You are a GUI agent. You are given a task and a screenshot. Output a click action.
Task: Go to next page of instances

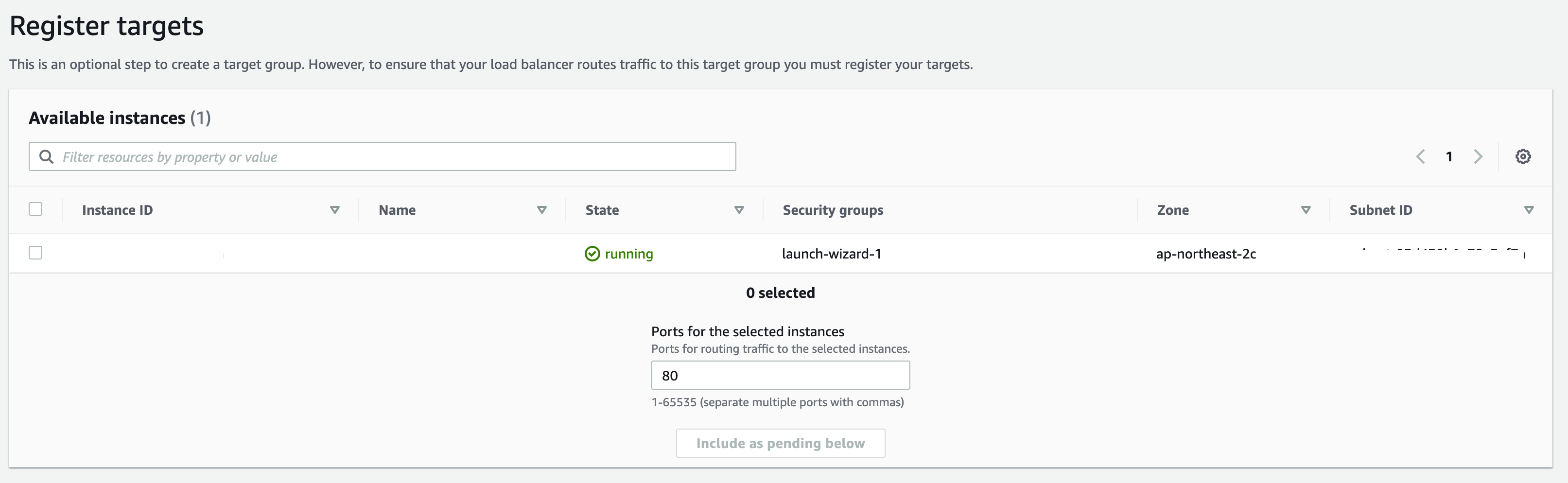click(x=1478, y=156)
